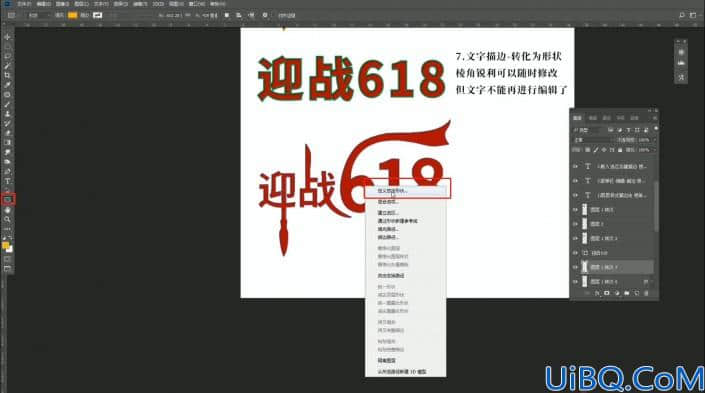Click the add layer mask icon
705x393 pixels.
607,293
